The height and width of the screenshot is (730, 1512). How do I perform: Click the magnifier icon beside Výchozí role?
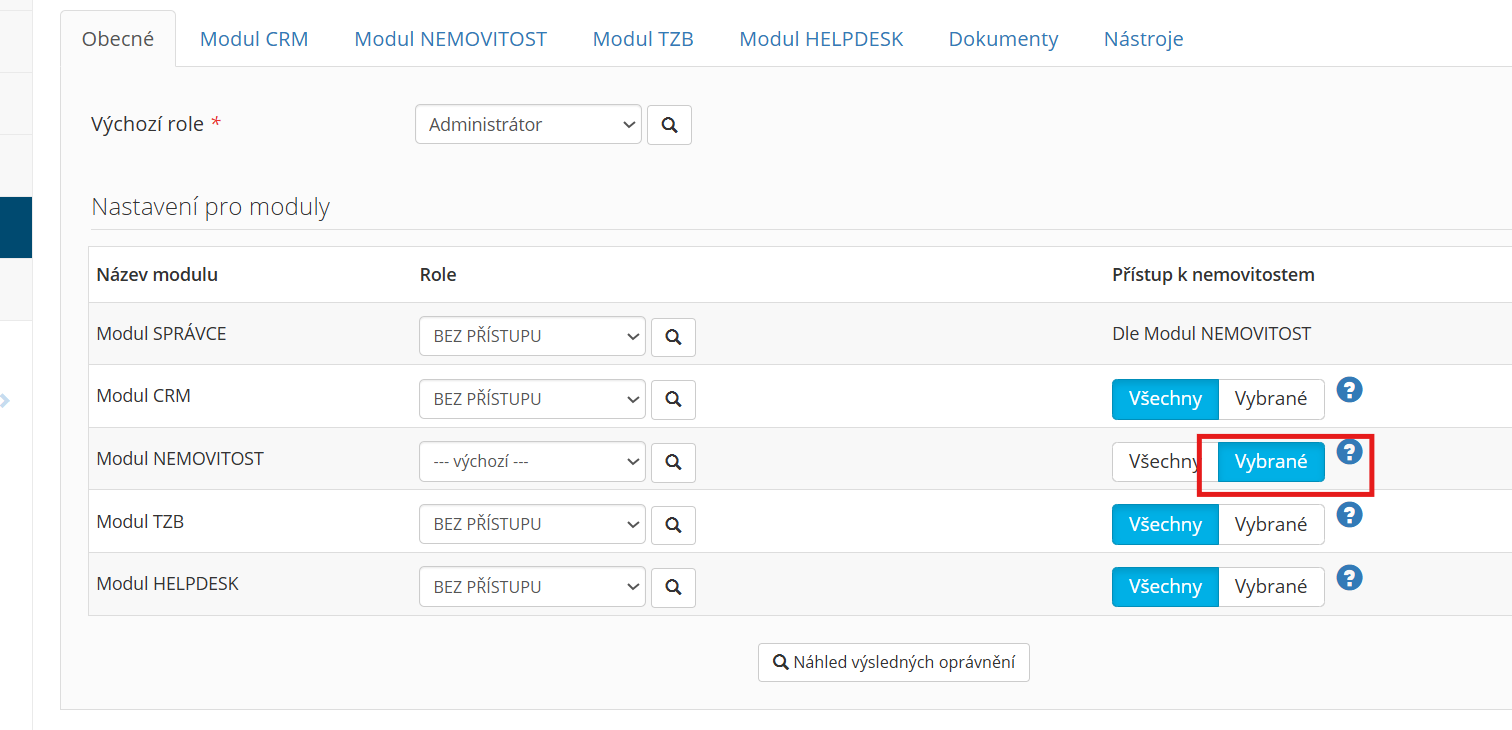[x=669, y=125]
